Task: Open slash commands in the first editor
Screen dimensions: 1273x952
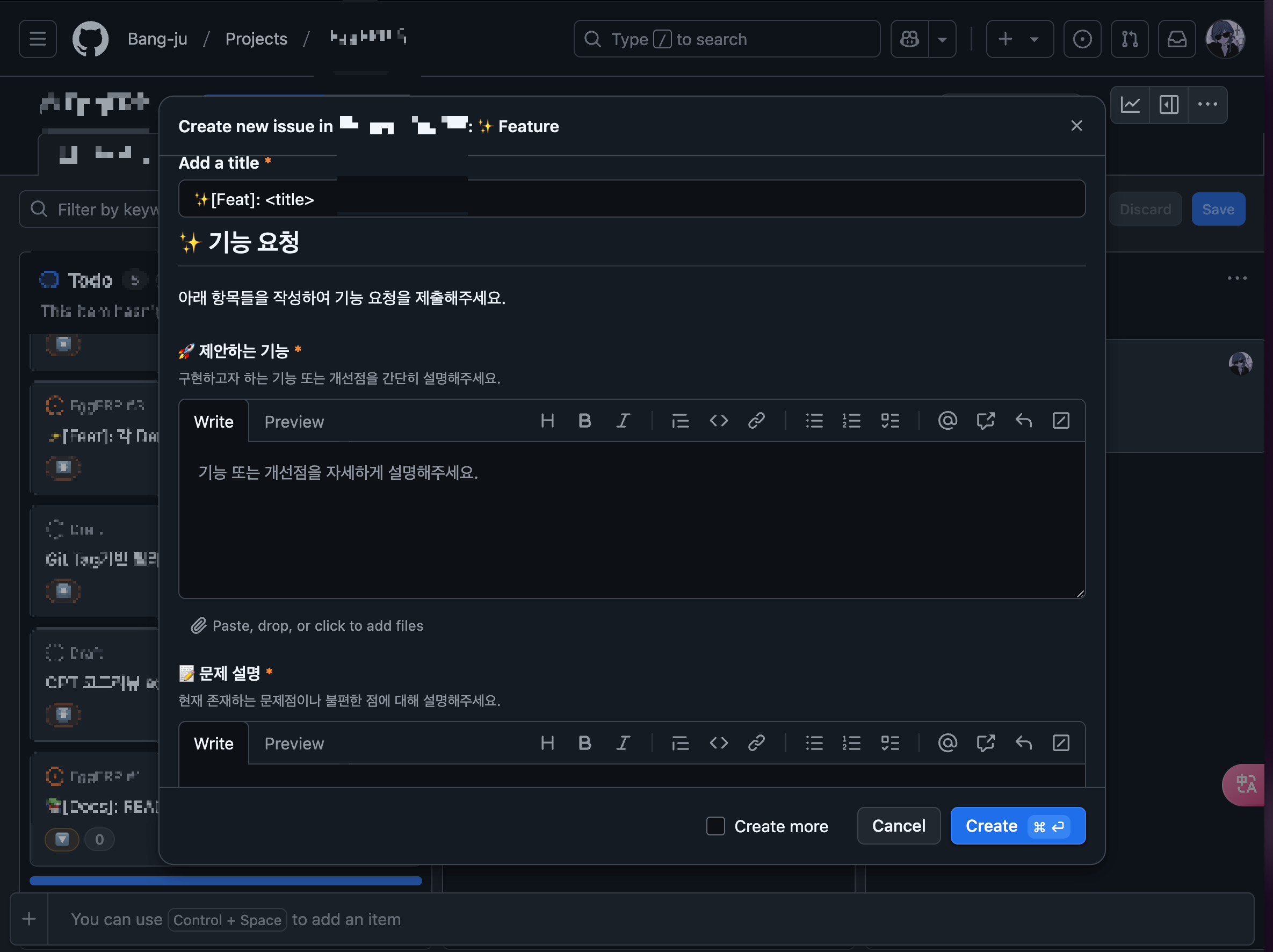Action: [x=1061, y=421]
